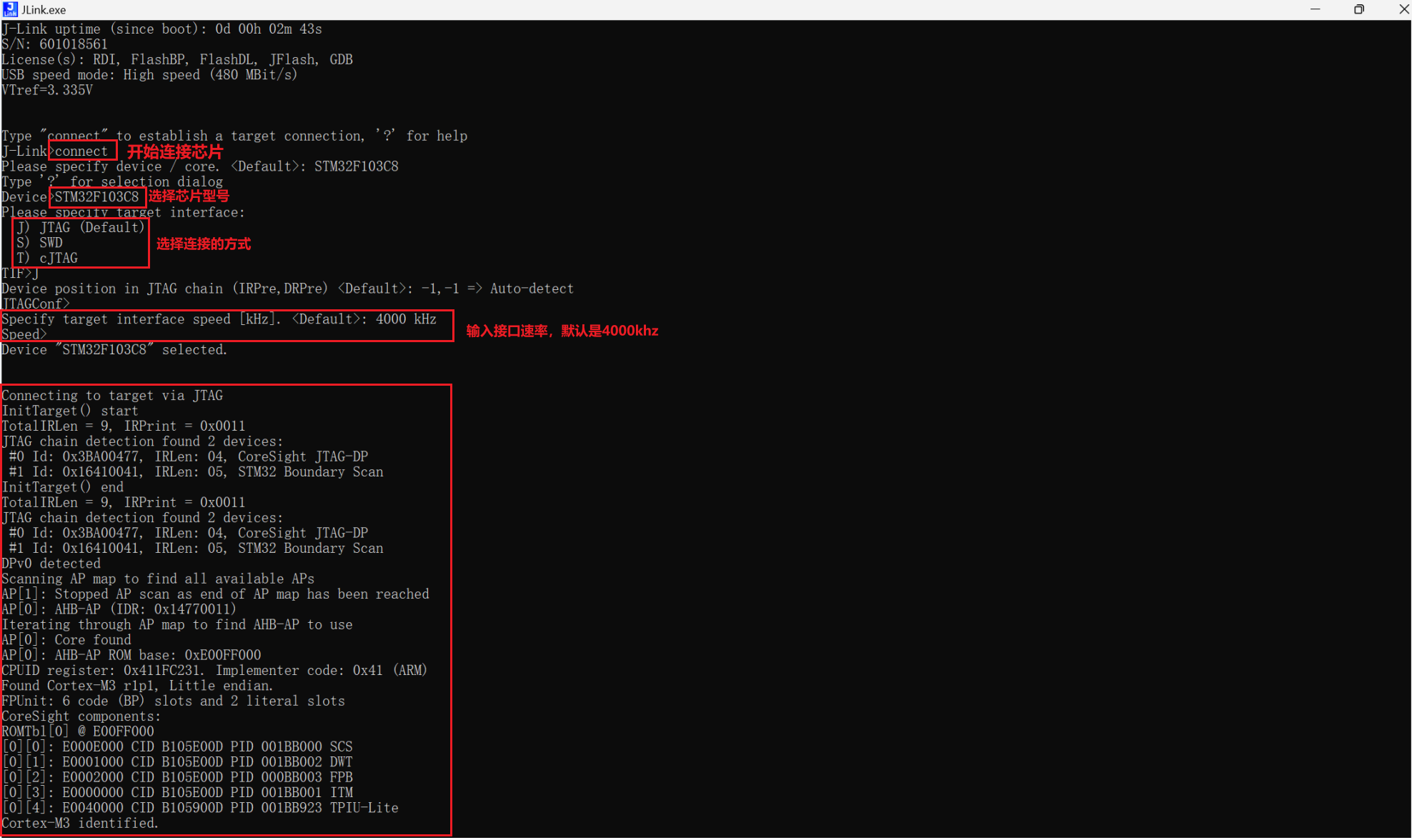Click the JLink.exe title bar text
Viewport: 1412px width, 840px height.
[44, 10]
